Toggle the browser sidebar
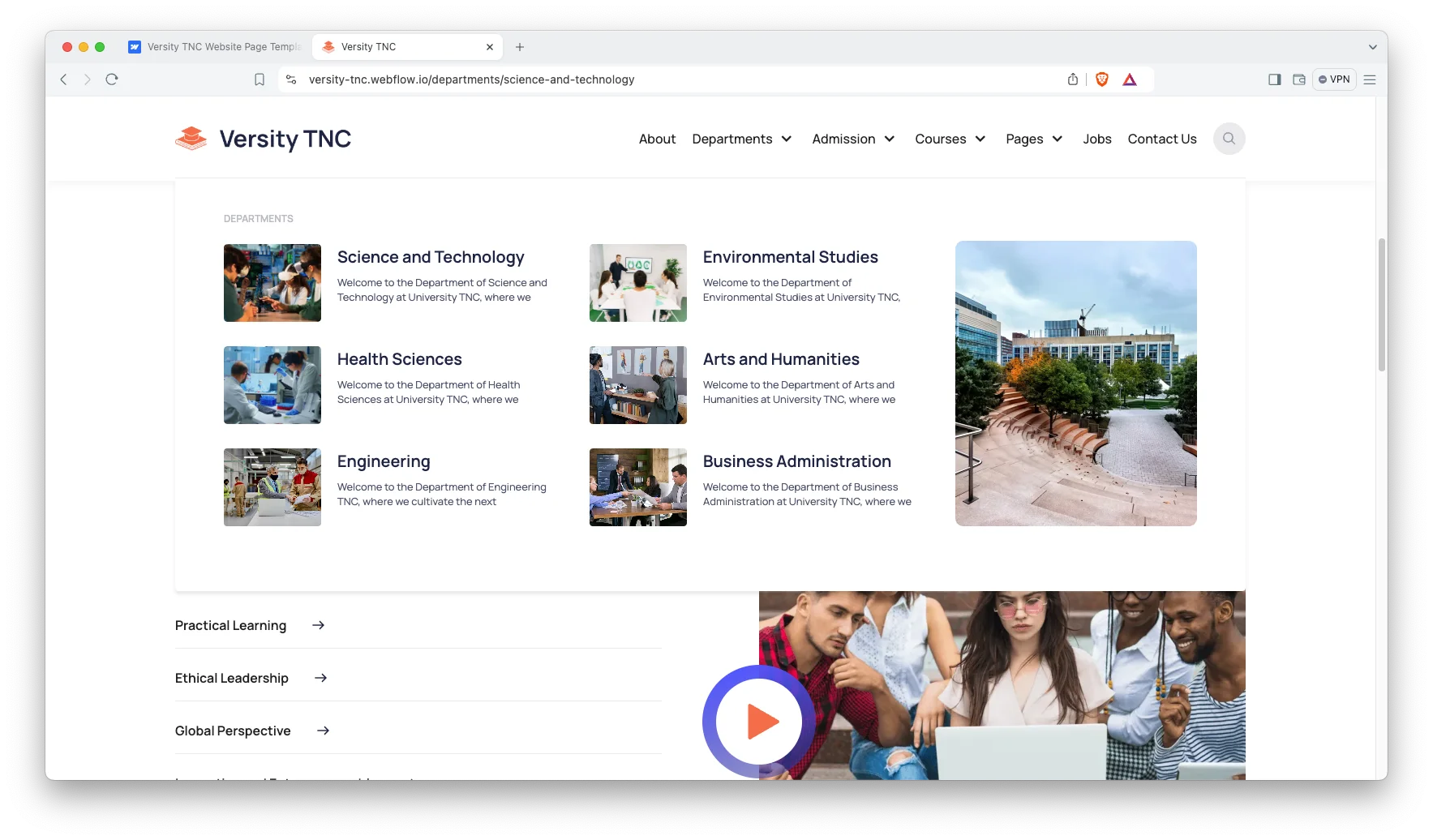The image size is (1433, 840). click(x=1274, y=79)
